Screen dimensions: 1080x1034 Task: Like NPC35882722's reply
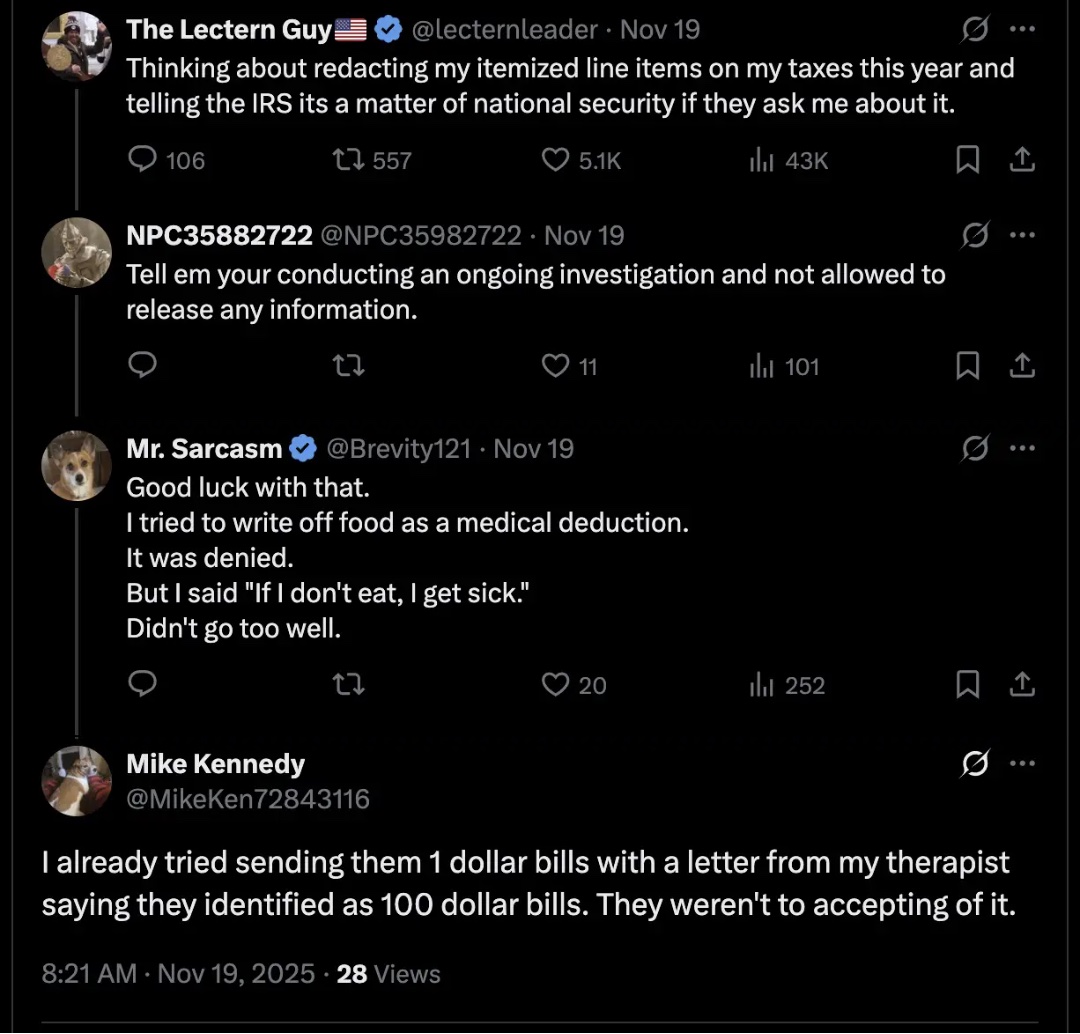tap(554, 367)
